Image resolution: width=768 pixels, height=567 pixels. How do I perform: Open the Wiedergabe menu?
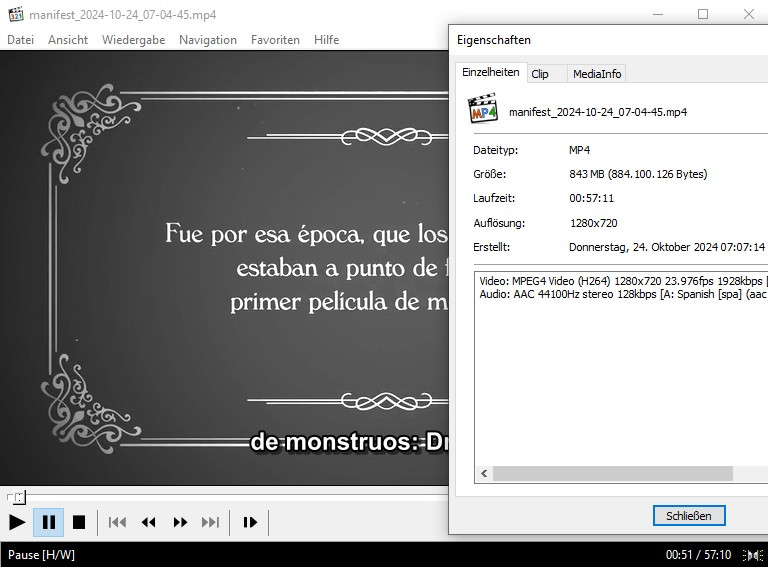pyautogui.click(x=133, y=40)
